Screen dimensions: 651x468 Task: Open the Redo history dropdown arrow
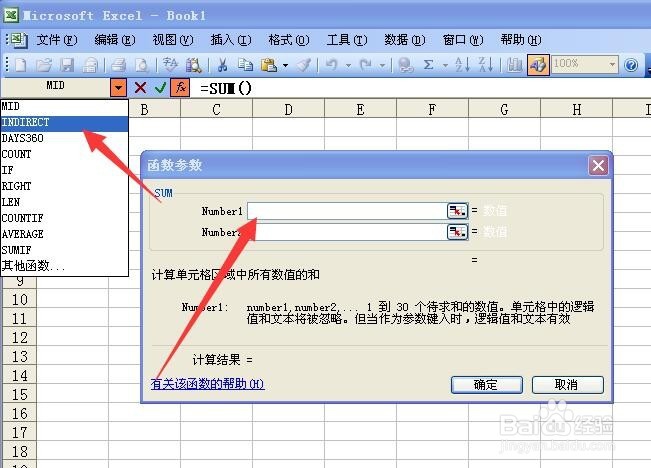(x=382, y=65)
